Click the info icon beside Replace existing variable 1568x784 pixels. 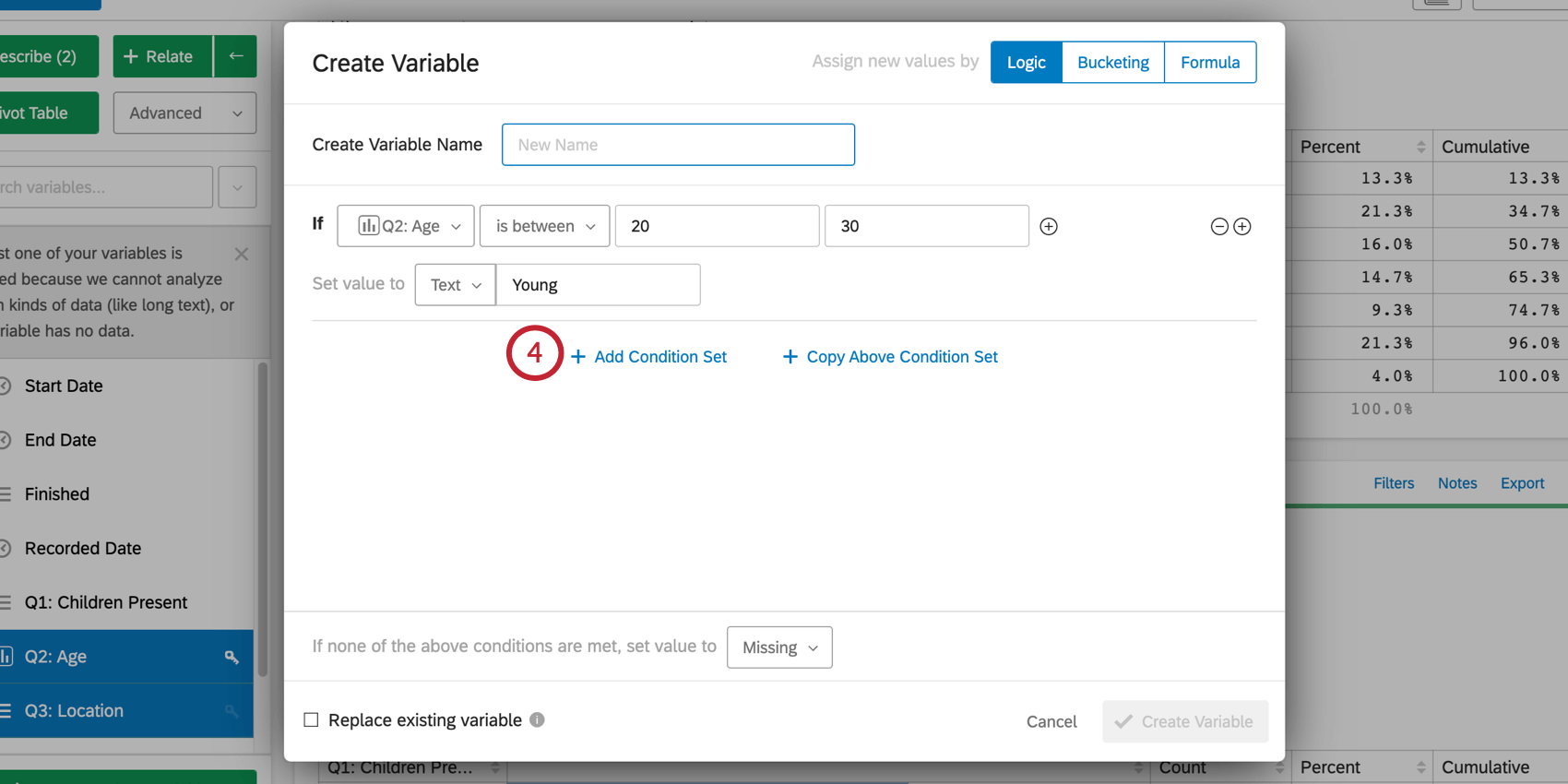point(537,719)
